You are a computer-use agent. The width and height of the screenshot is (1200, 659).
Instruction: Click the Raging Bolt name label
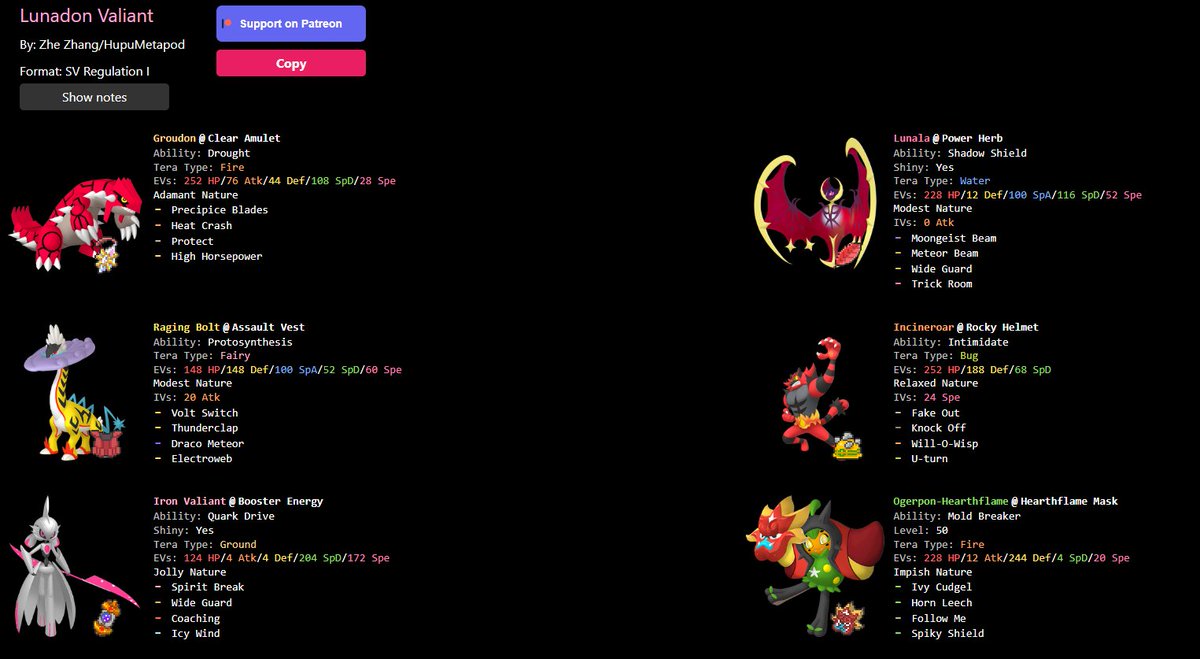tap(186, 327)
